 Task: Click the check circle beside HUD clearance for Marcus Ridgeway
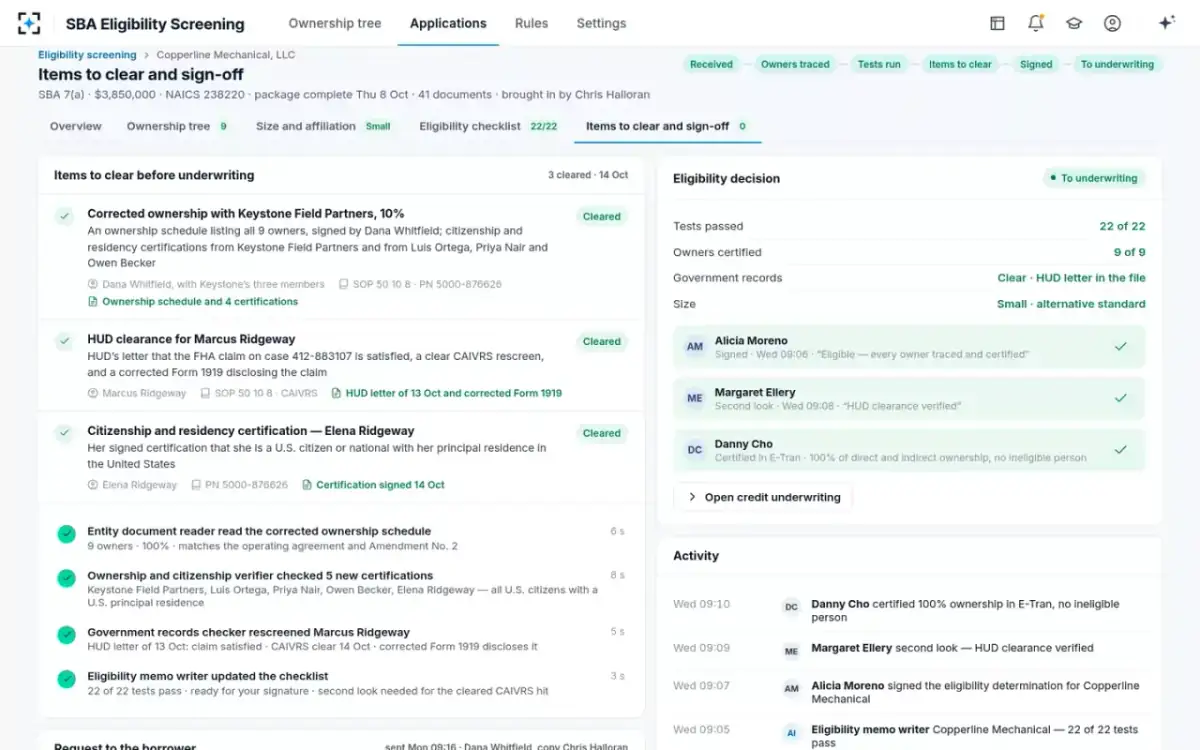(x=65, y=341)
